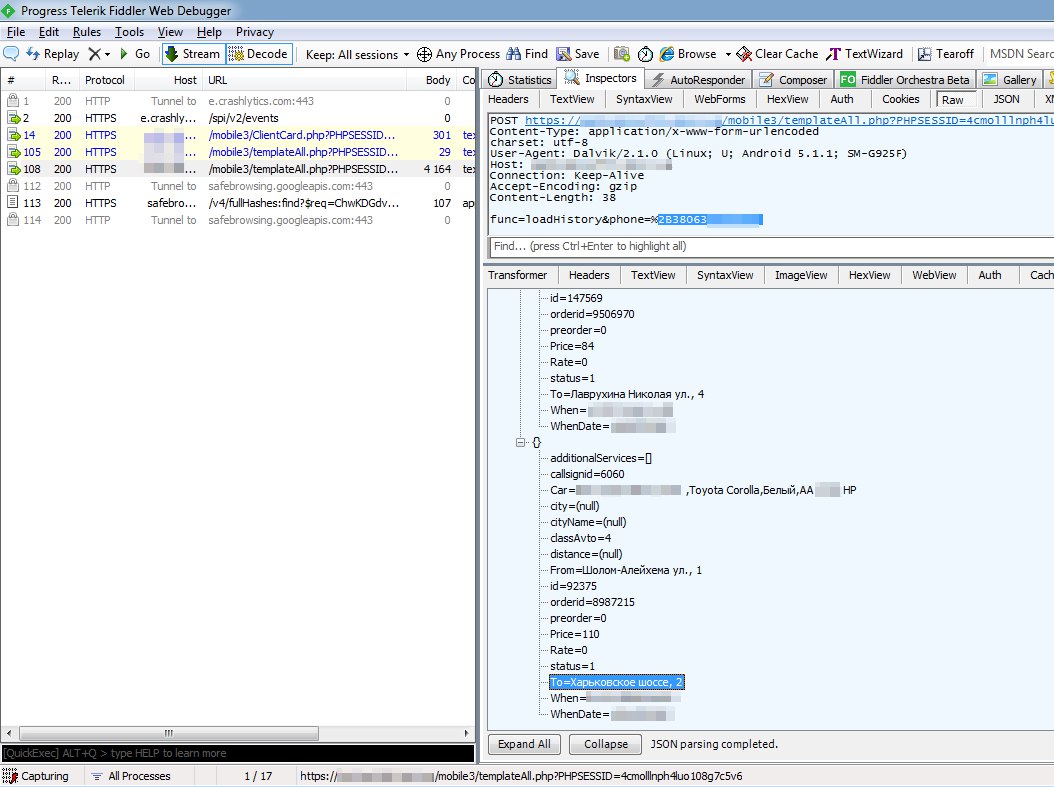Image resolution: width=1054 pixels, height=787 pixels.
Task: Select From=Шолом-Алейхема ул., 1 node
Action: pyautogui.click(x=626, y=571)
